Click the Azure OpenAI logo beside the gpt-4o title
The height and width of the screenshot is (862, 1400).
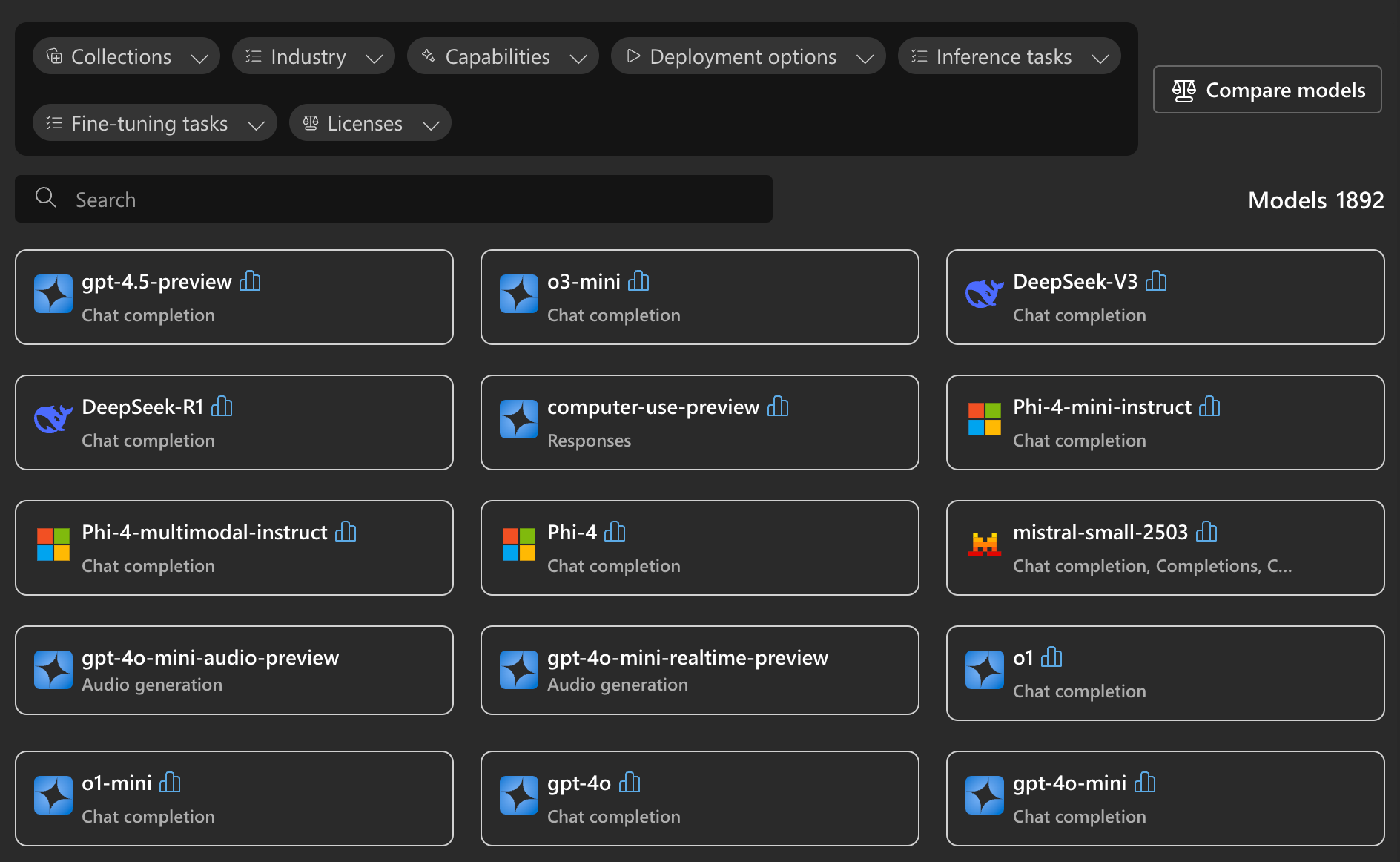tap(519, 795)
